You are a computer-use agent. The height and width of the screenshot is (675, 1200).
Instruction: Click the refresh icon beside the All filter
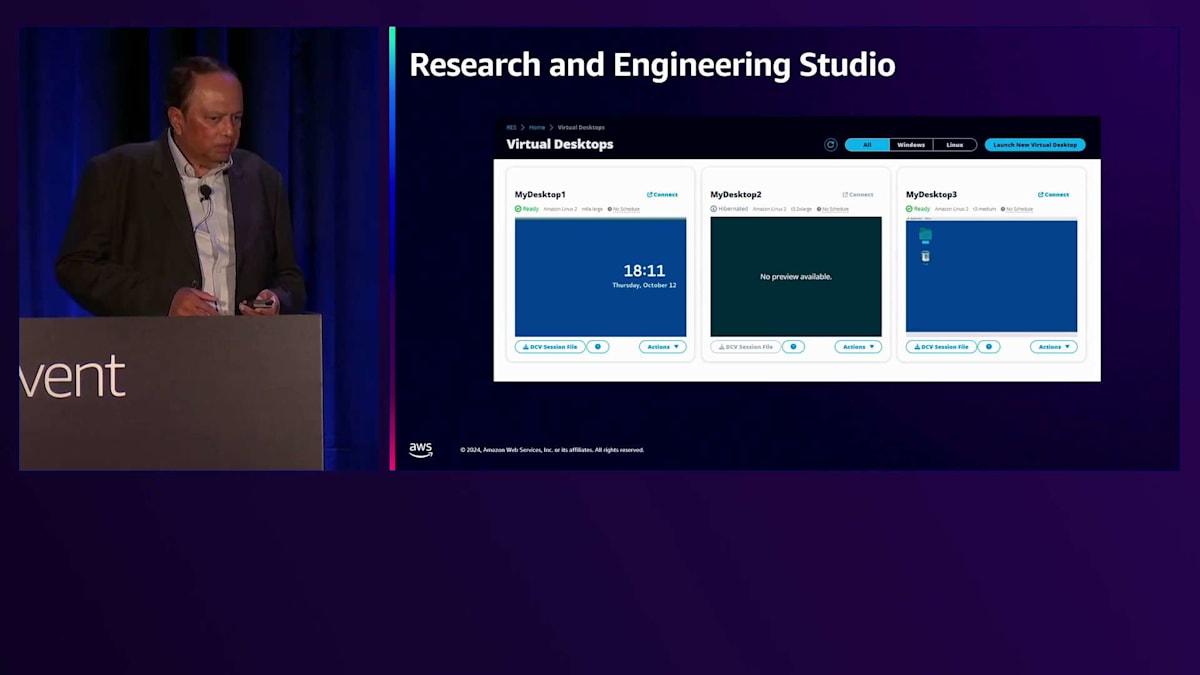[x=830, y=145]
